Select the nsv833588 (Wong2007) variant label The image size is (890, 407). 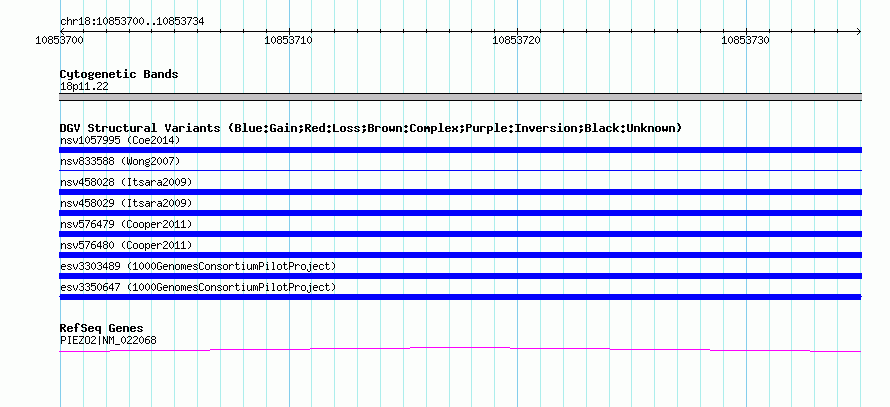click(x=120, y=162)
